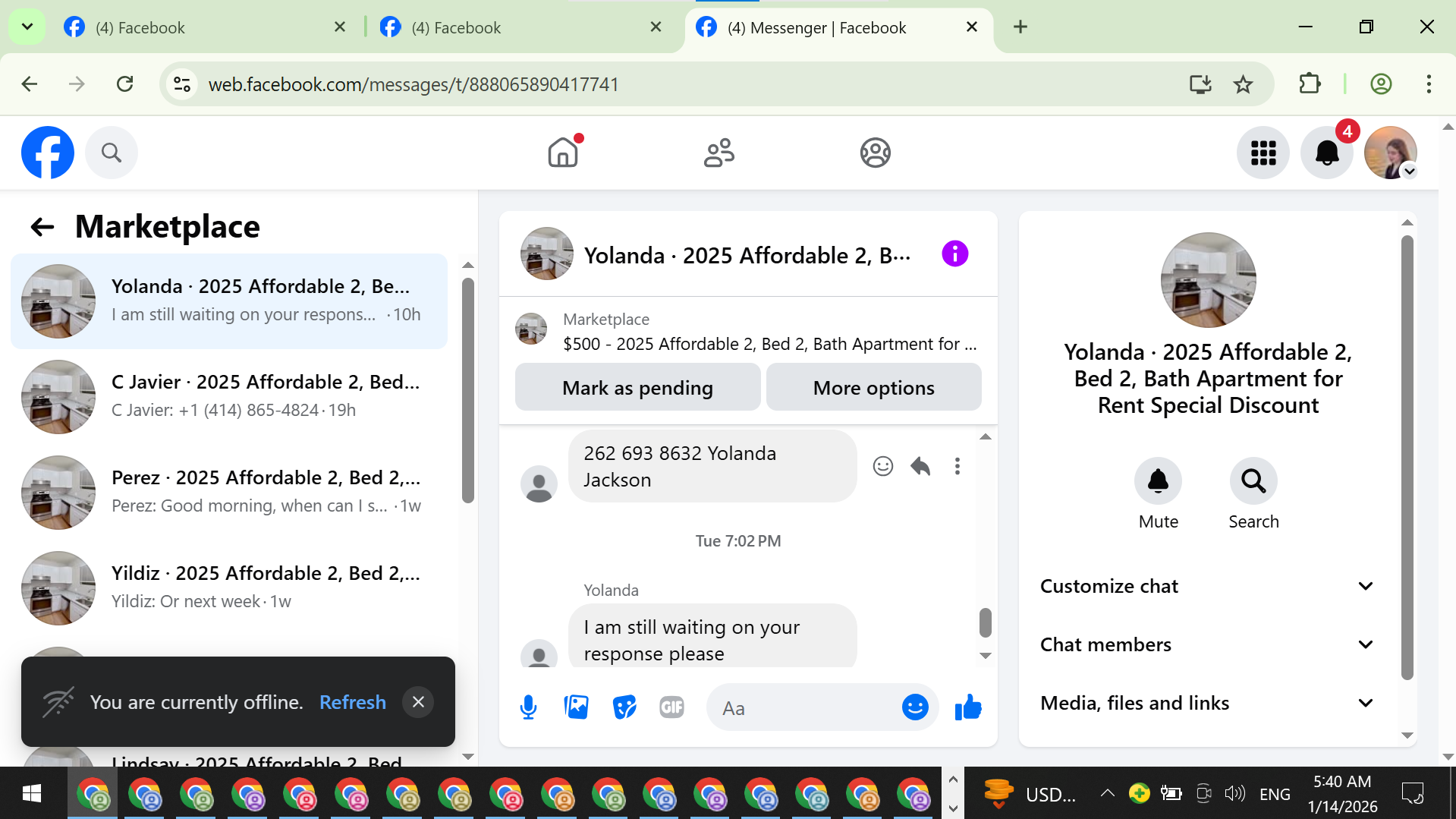This screenshot has width=1456, height=819.
Task: Expand the Chat members section
Action: [x=1208, y=644]
